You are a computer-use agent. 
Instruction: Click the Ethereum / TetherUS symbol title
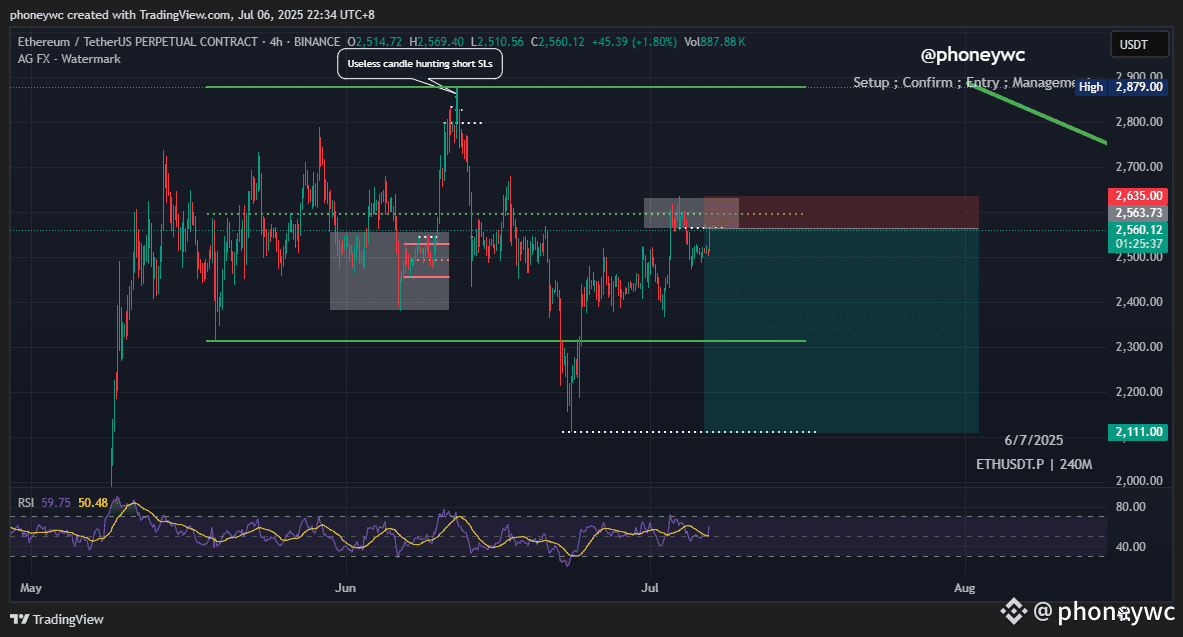138,42
